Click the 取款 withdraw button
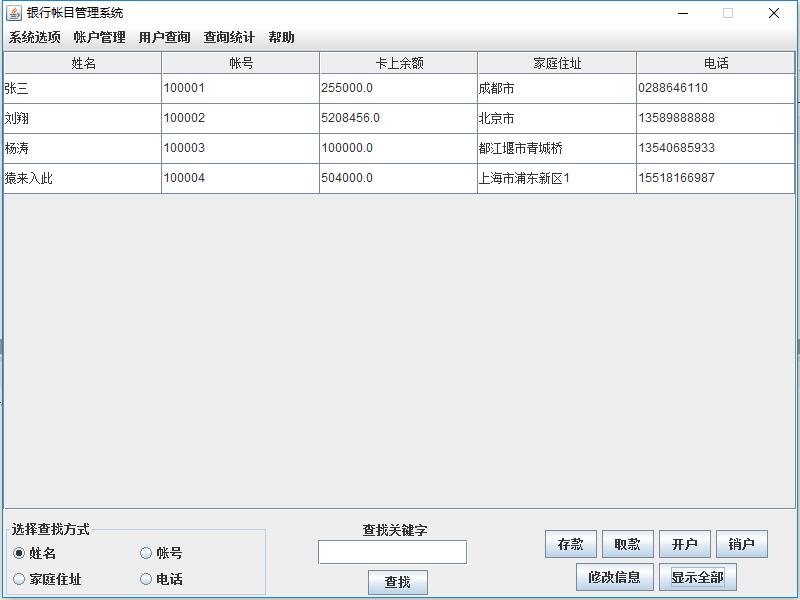The height and width of the screenshot is (600, 800). [x=628, y=543]
